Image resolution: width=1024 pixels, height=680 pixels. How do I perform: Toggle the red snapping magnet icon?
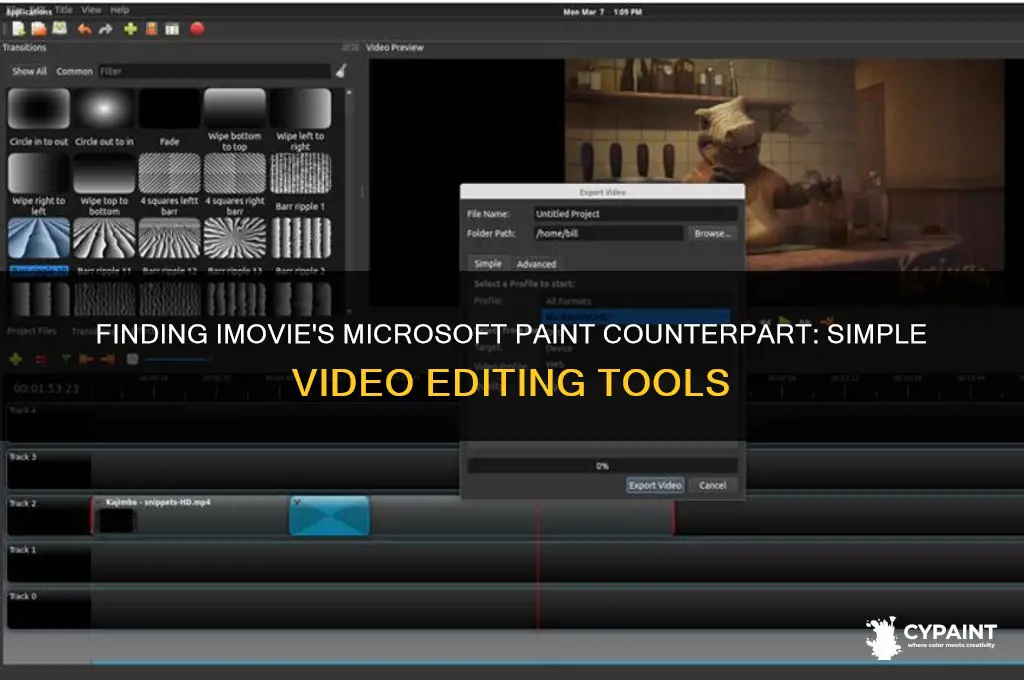click(40, 359)
